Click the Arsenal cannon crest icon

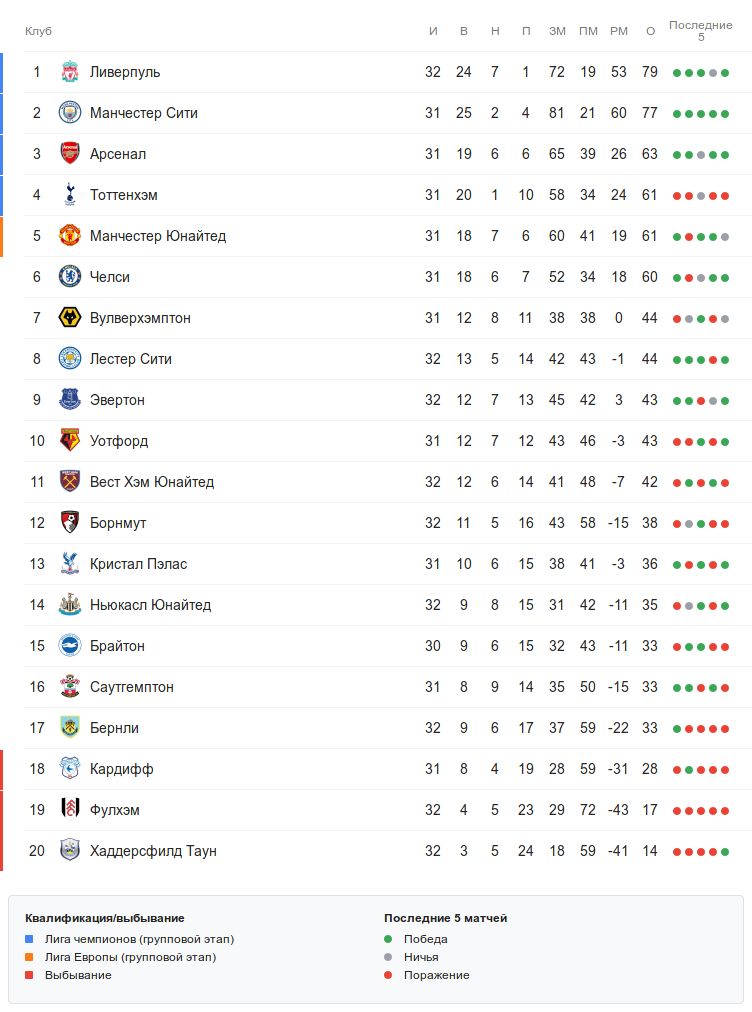tap(69, 154)
